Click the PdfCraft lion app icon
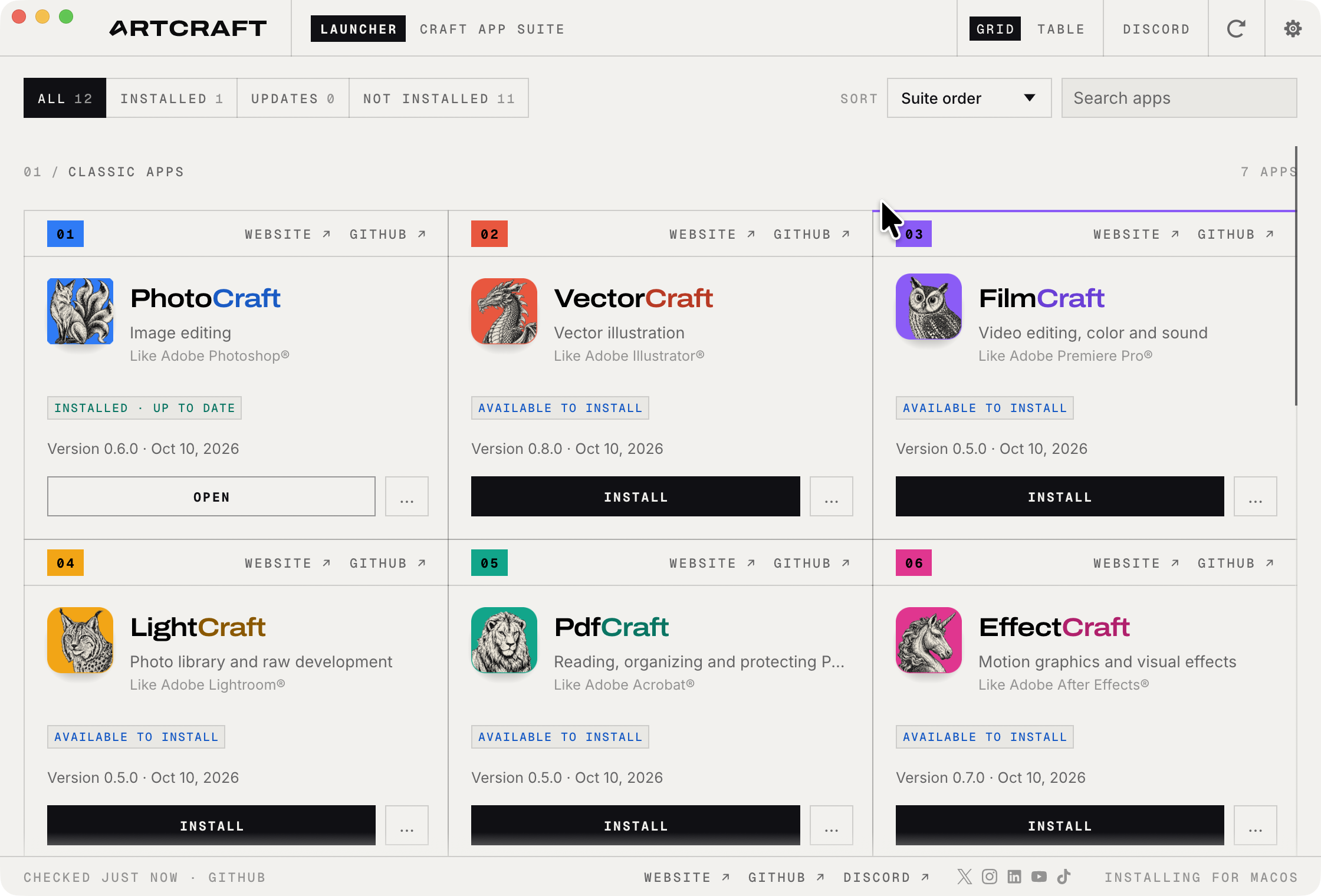The image size is (1321, 896). tap(504, 640)
